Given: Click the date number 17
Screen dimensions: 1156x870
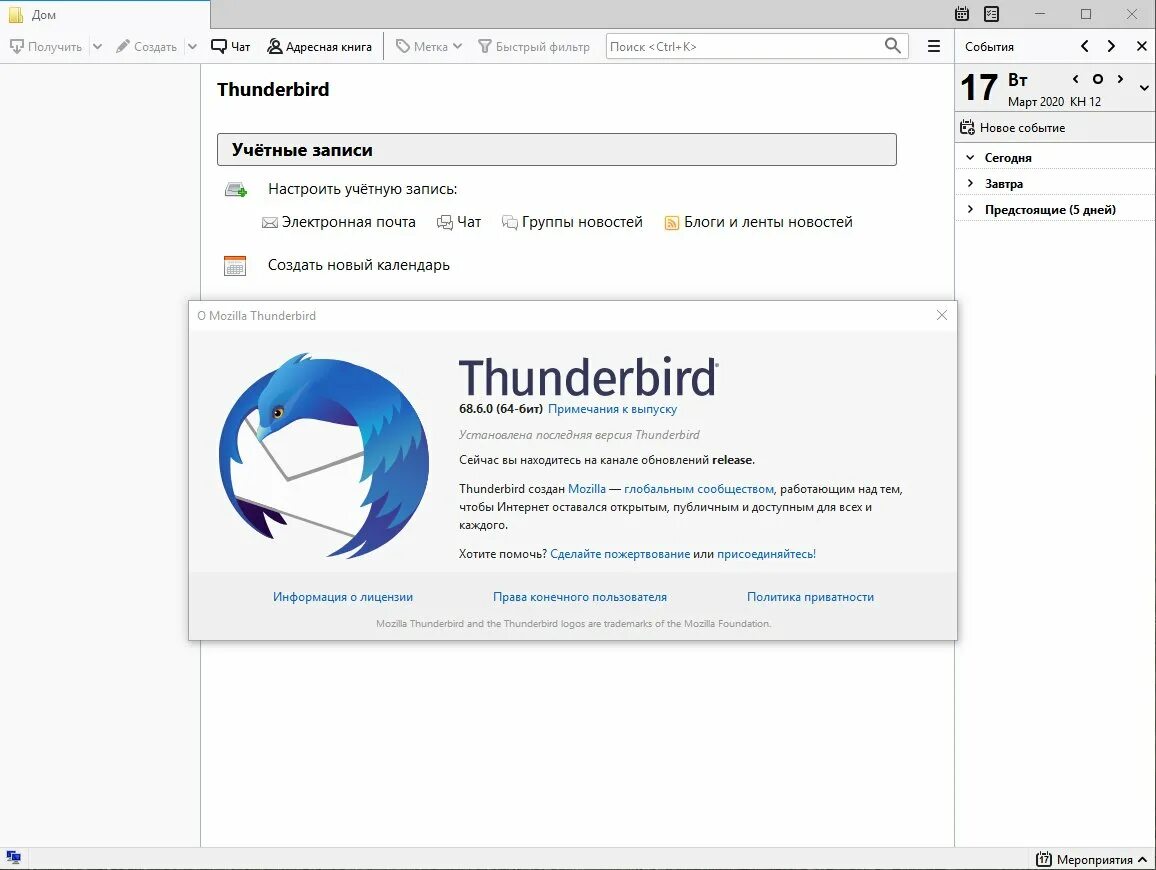Looking at the screenshot, I should 979,88.
